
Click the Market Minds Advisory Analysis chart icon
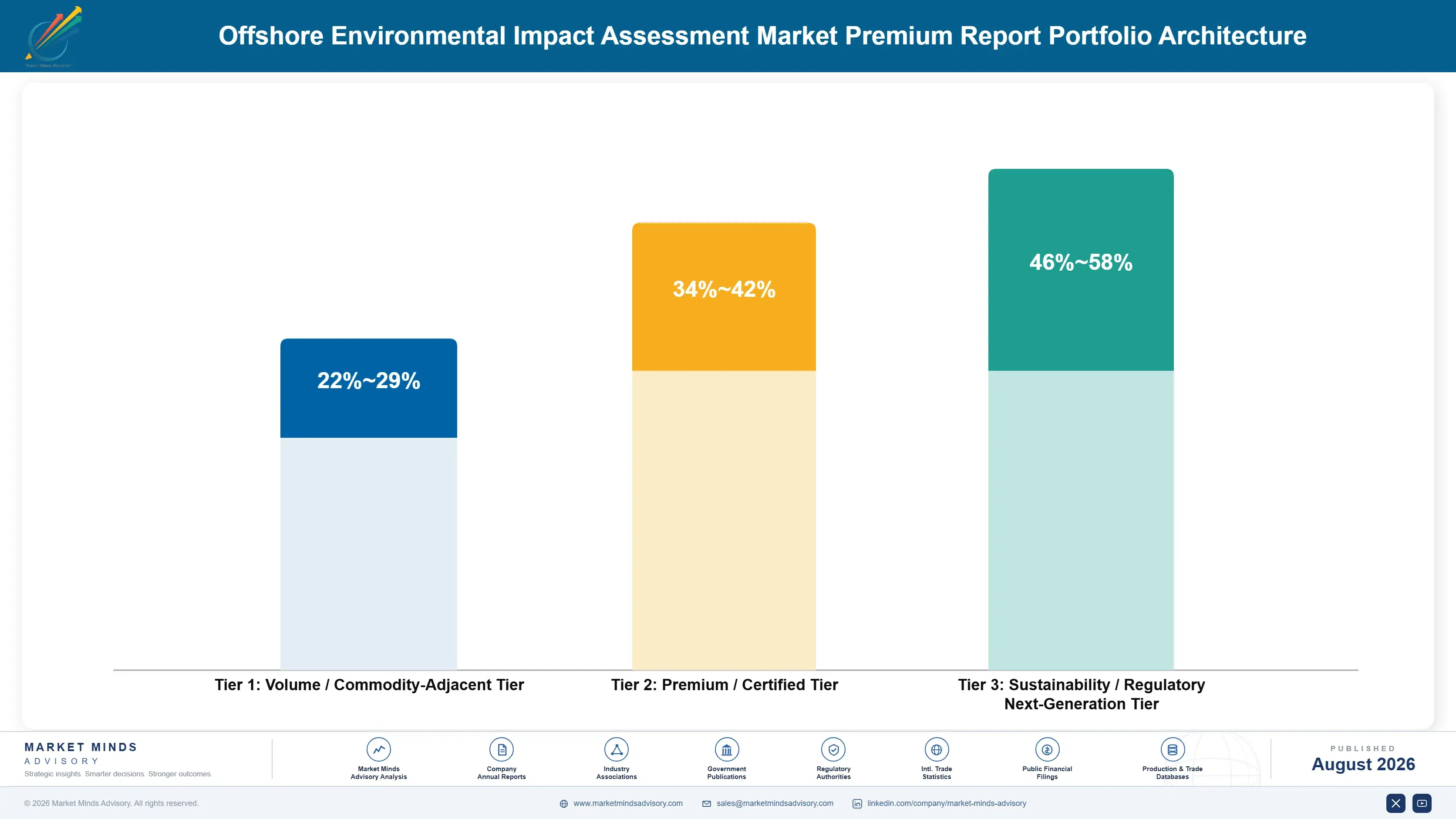point(379,749)
